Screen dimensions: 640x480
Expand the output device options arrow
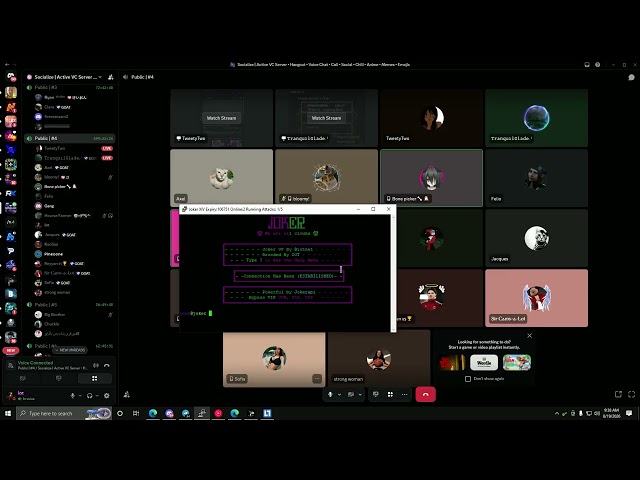point(97,396)
